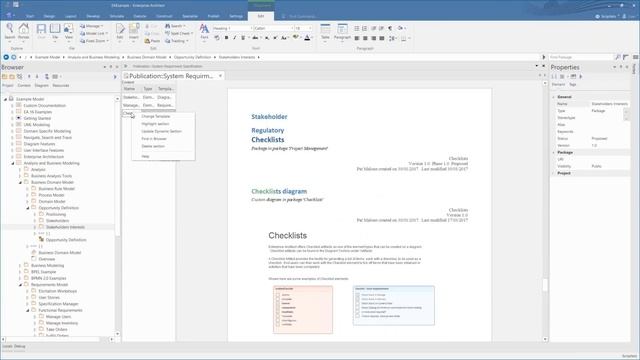
Task: Open the Spell Check dropdown
Action: pyautogui.click(x=179, y=33)
